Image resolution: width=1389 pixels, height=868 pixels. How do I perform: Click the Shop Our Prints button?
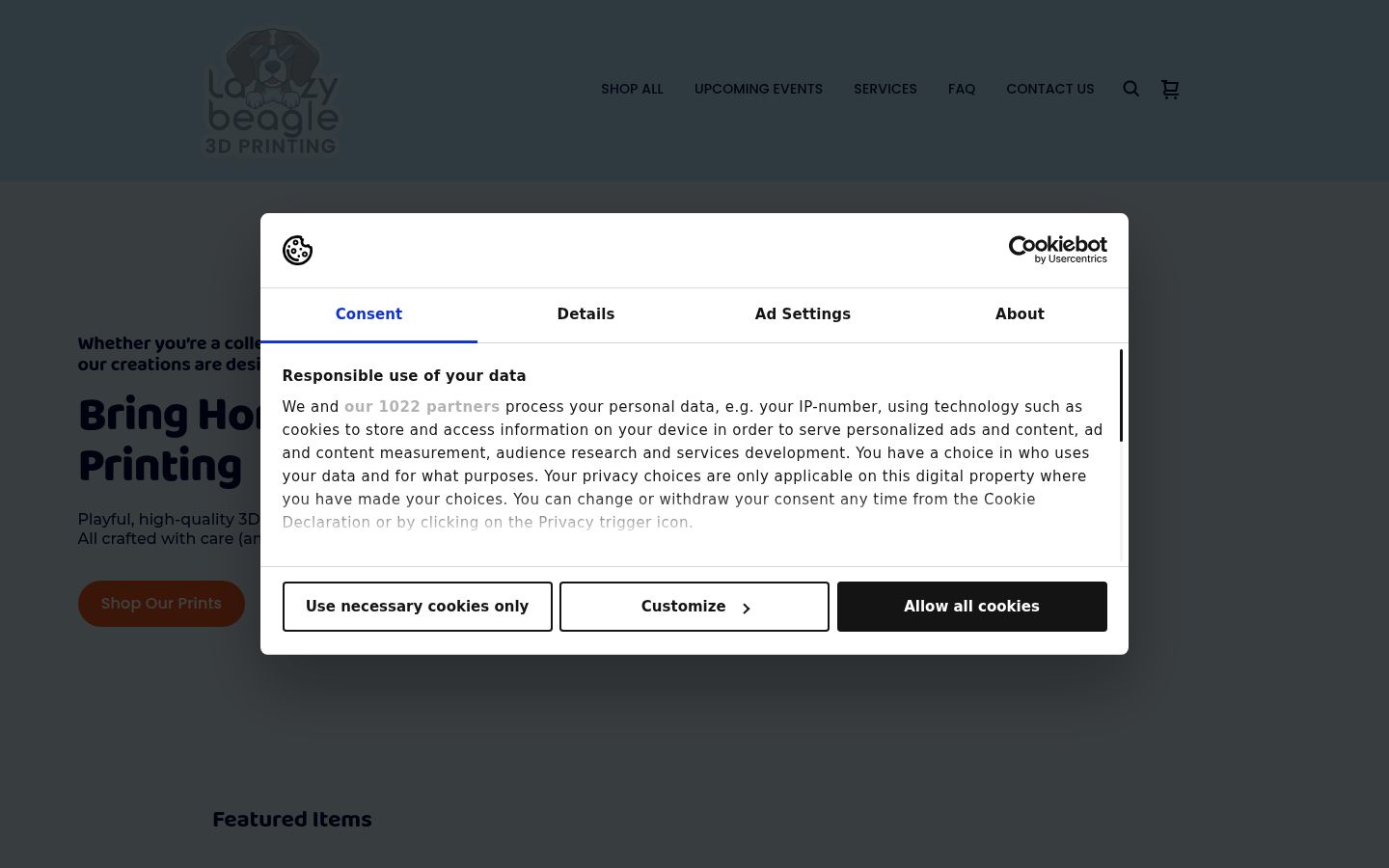click(x=161, y=604)
